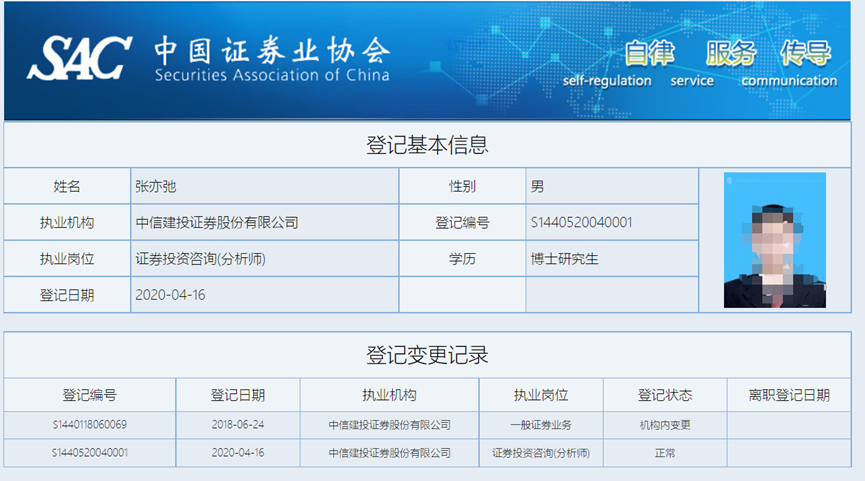Click the 离职登记日期 column header
865x481 pixels.
pyautogui.click(x=789, y=395)
